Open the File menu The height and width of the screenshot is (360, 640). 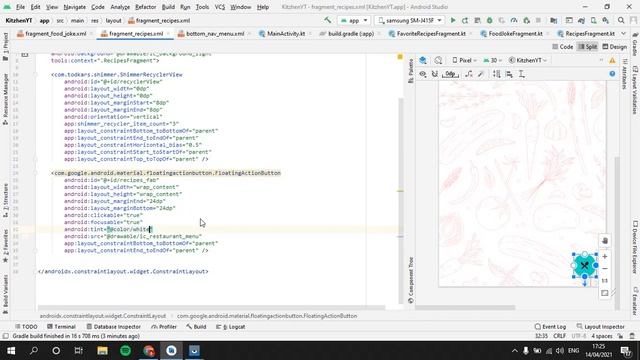pos(20,7)
